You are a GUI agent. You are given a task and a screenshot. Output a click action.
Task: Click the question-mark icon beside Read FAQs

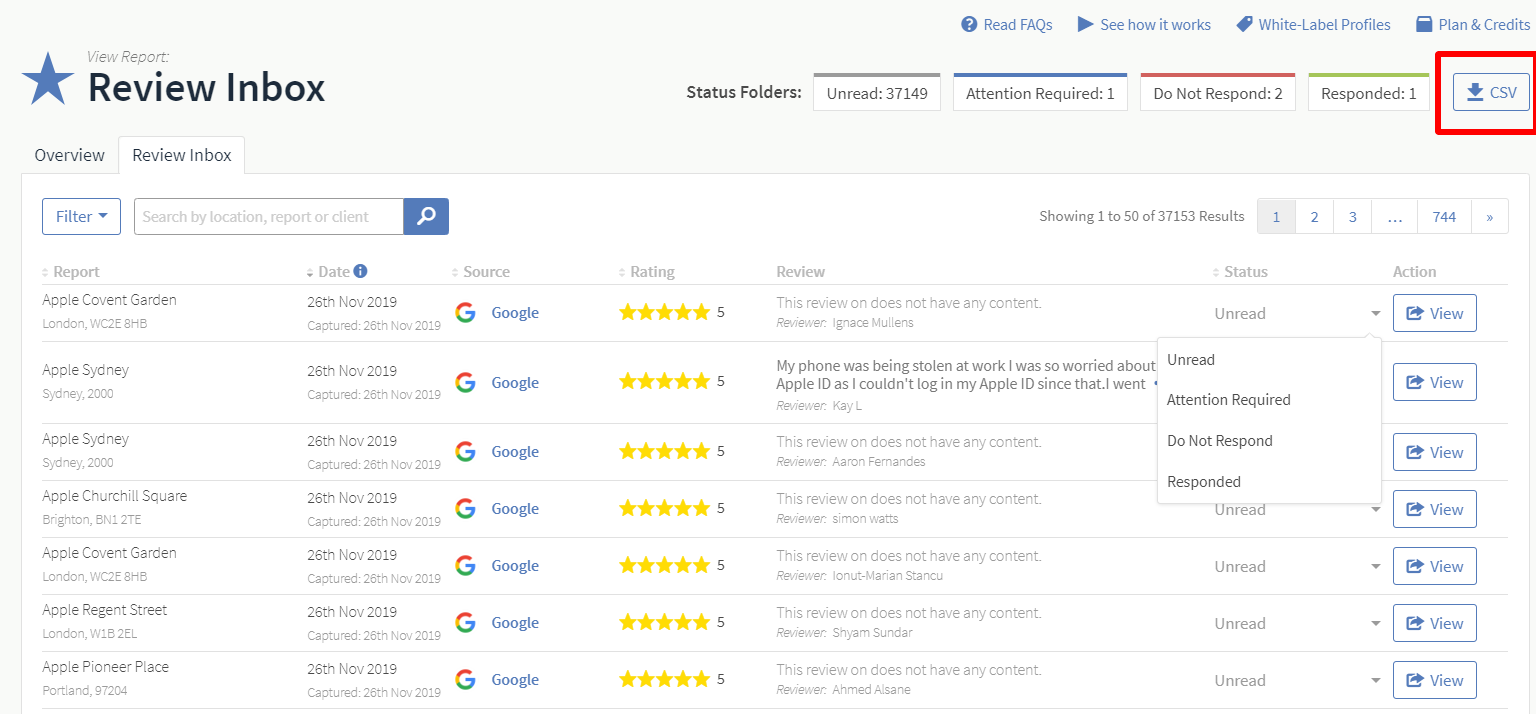point(969,24)
